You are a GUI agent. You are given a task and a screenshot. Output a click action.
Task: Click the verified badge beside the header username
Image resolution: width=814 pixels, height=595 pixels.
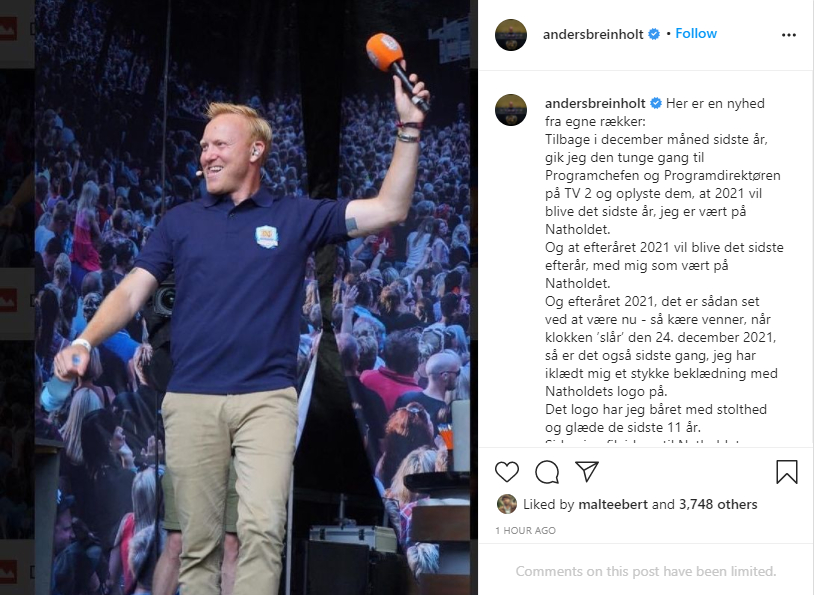pos(654,34)
